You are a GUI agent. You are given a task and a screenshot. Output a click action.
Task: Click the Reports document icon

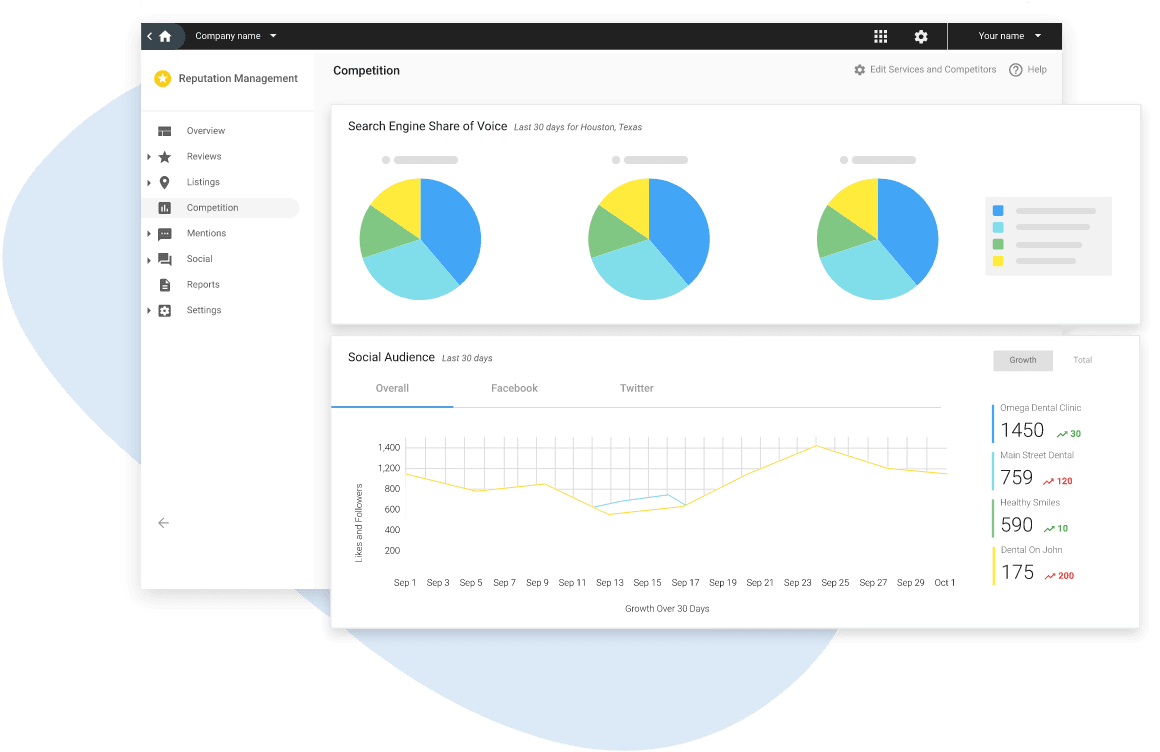165,285
